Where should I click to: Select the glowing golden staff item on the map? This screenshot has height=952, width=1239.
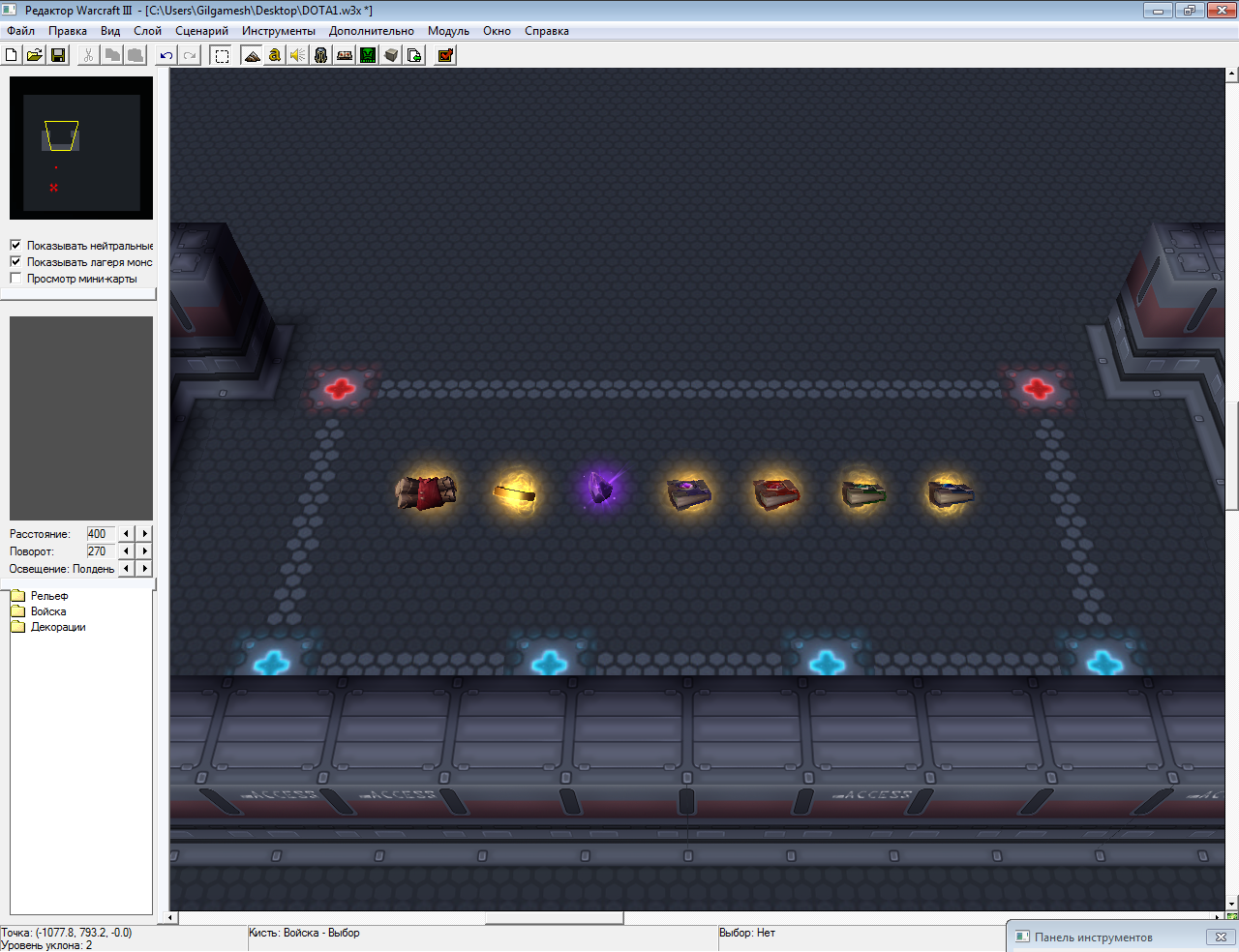coord(515,494)
